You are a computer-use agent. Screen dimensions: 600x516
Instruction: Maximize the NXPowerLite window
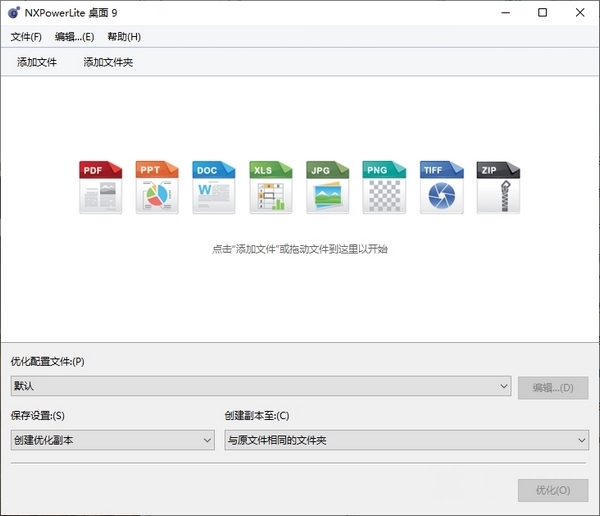coord(543,13)
